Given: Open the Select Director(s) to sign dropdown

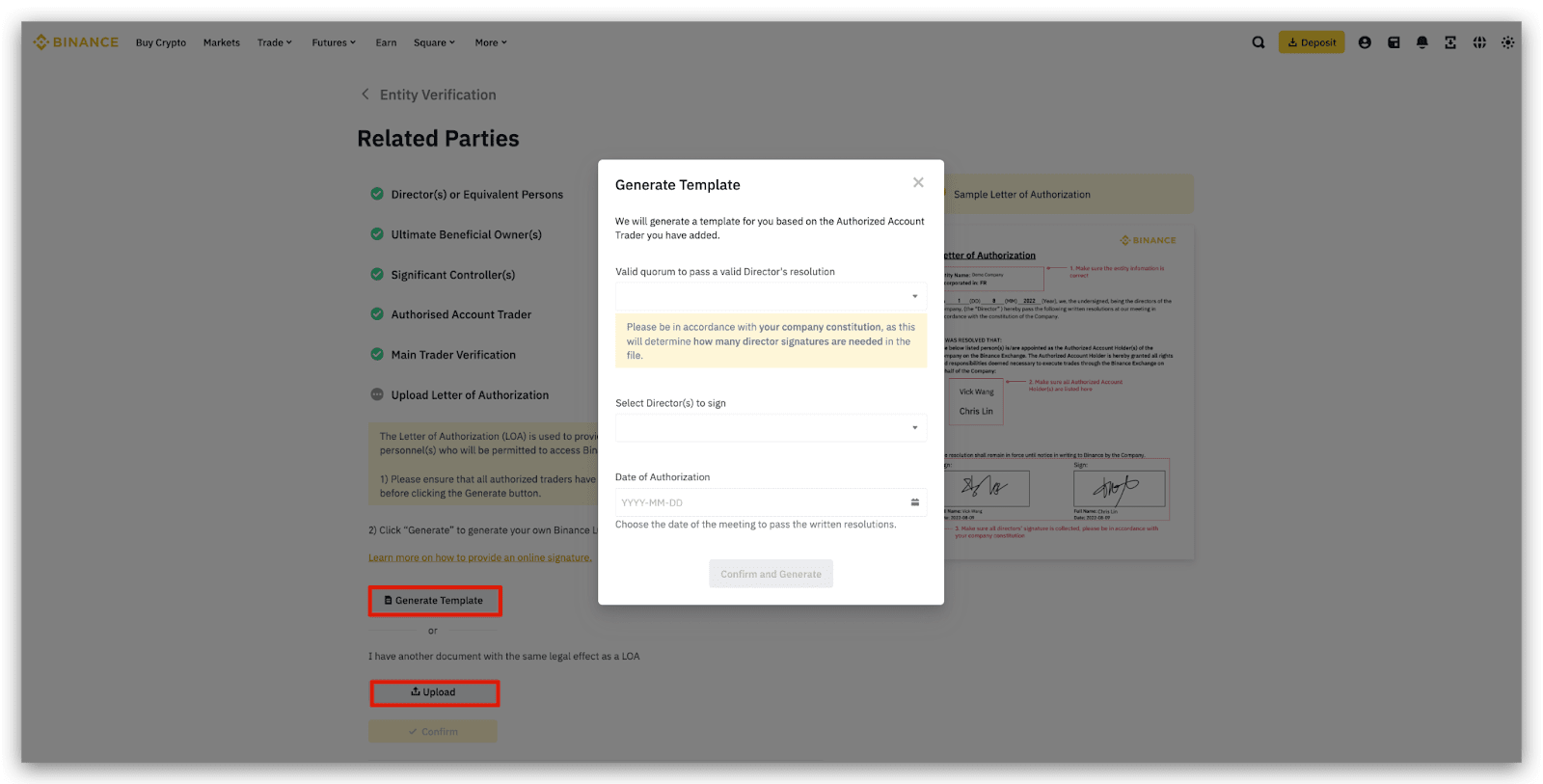Looking at the screenshot, I should tap(771, 427).
